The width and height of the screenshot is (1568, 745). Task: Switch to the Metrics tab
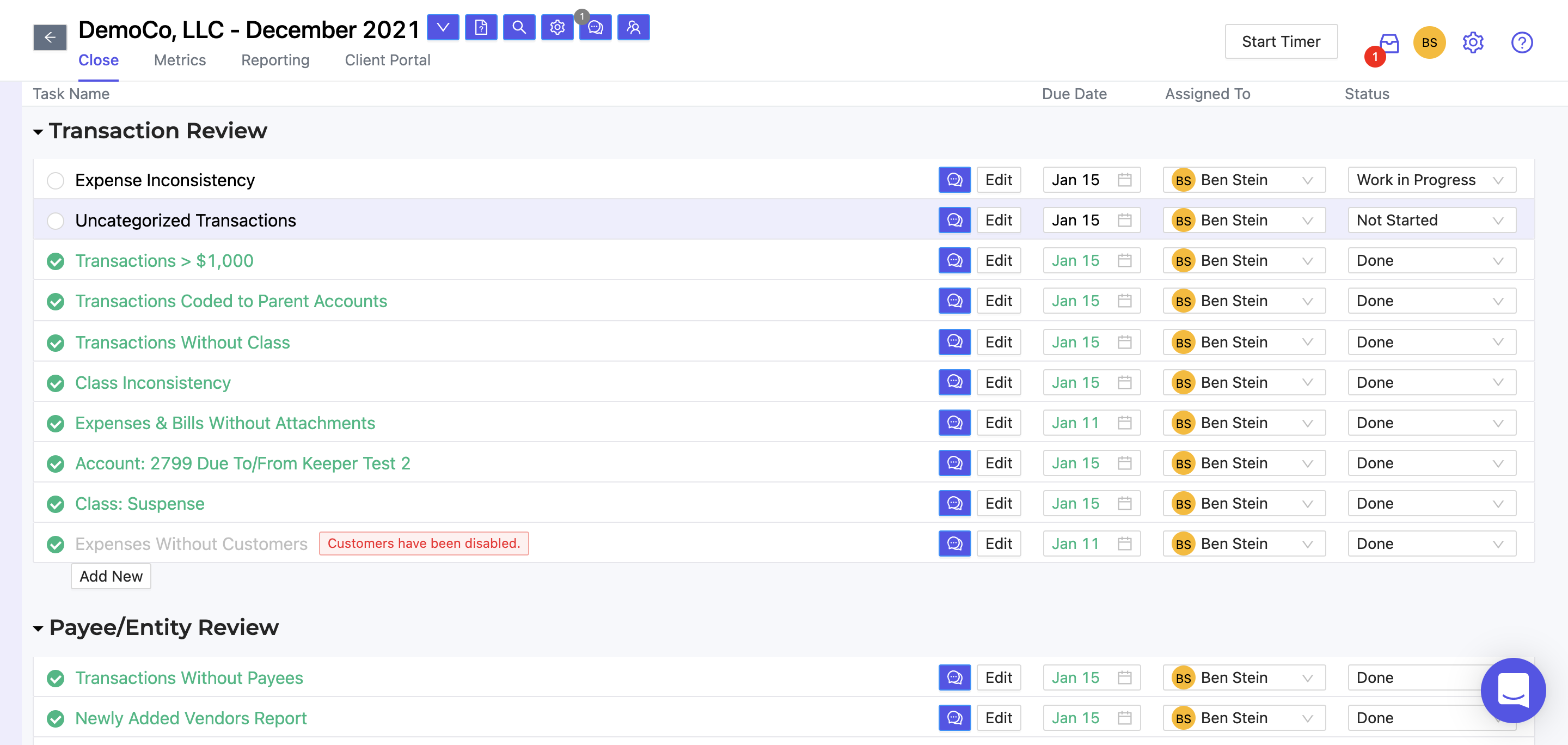click(180, 58)
